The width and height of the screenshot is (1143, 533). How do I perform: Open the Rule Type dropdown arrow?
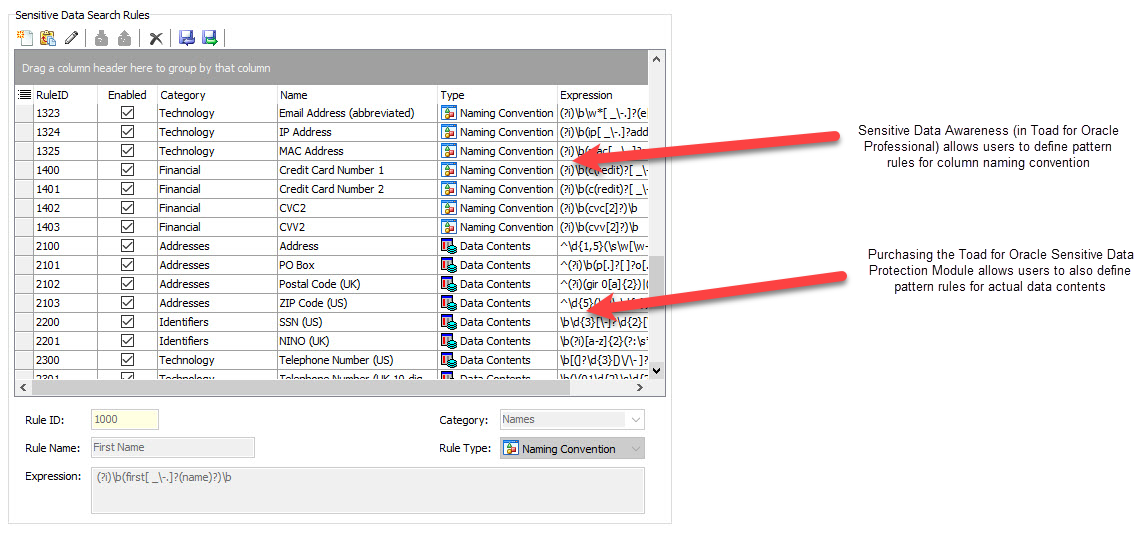[x=636, y=448]
